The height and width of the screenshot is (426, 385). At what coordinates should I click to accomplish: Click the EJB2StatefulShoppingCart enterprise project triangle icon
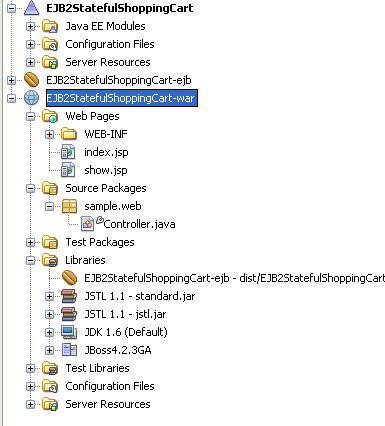click(32, 8)
